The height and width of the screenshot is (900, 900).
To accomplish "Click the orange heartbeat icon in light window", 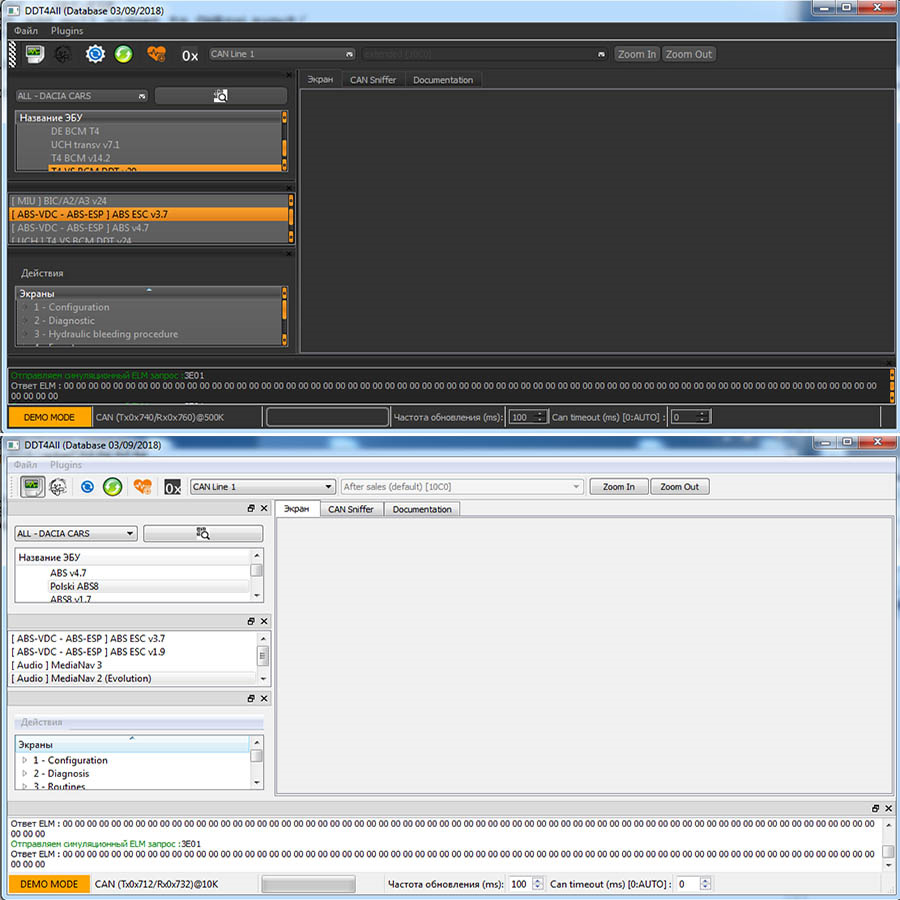I will click(x=142, y=487).
